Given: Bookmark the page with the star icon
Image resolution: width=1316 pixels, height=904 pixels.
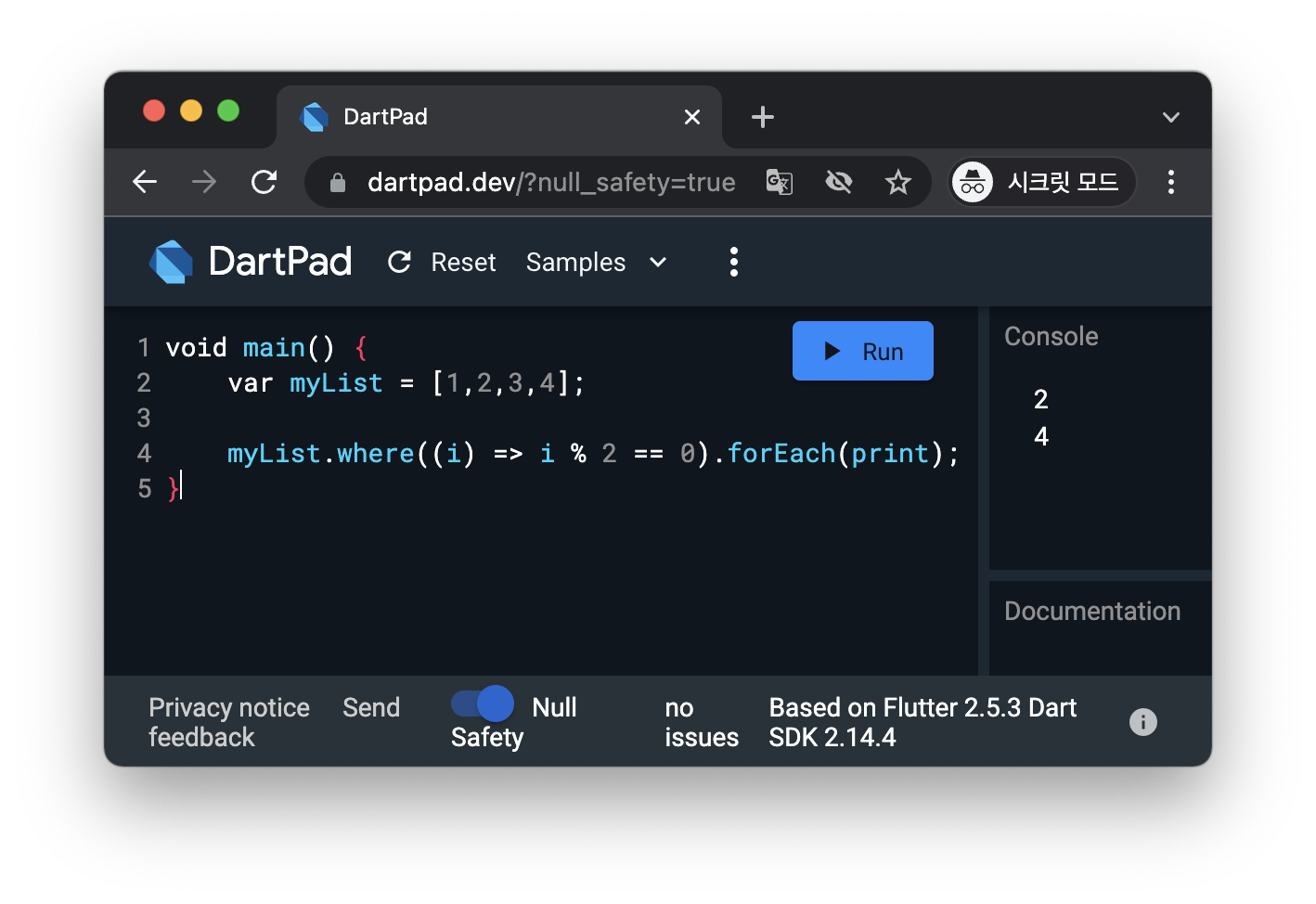Looking at the screenshot, I should tap(898, 182).
